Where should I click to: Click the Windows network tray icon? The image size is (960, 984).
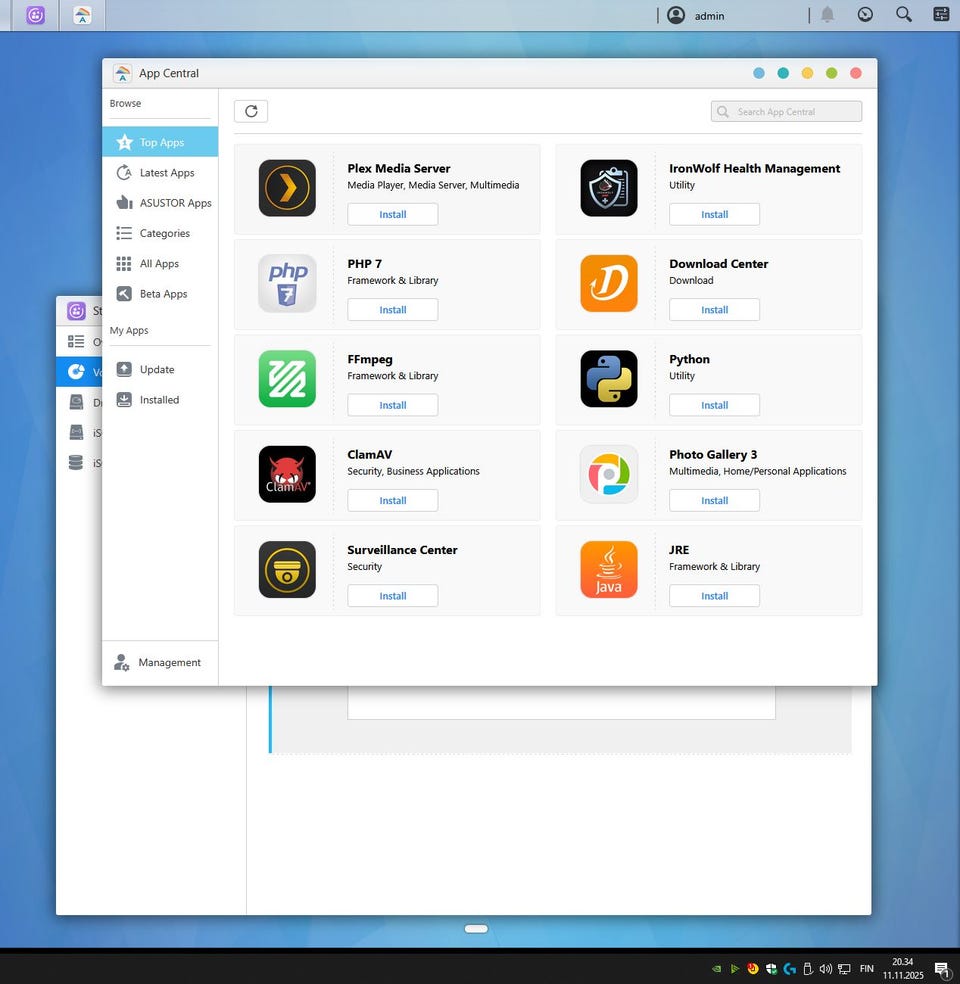[844, 969]
